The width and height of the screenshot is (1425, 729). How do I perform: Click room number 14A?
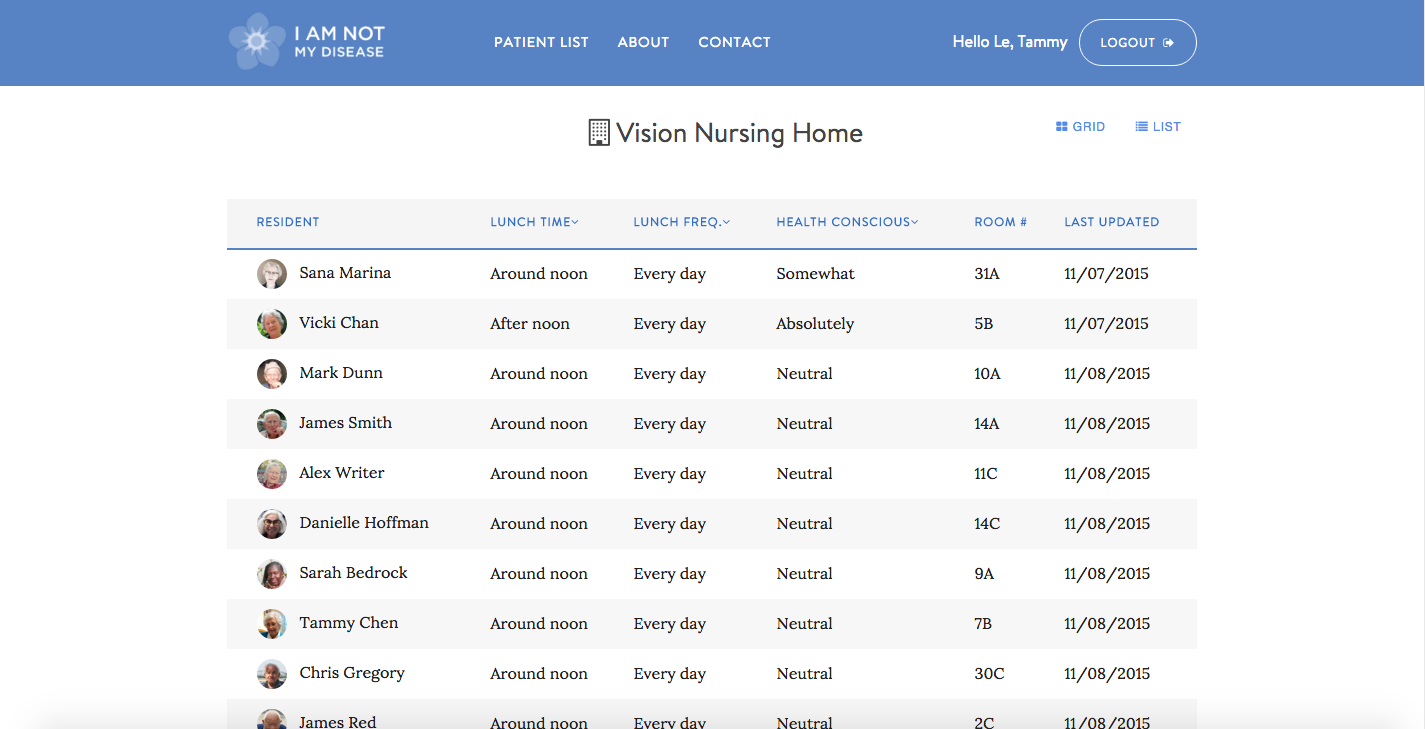coord(987,424)
